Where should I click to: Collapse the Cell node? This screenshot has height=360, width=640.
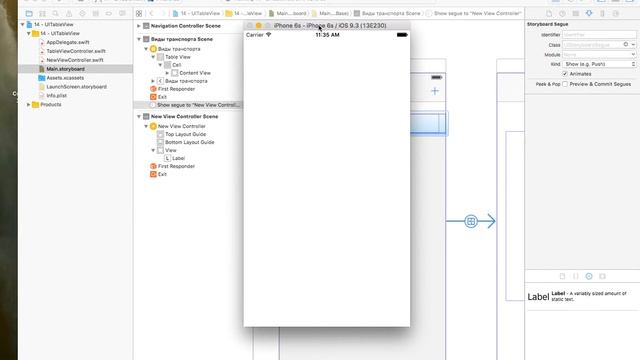click(x=160, y=65)
